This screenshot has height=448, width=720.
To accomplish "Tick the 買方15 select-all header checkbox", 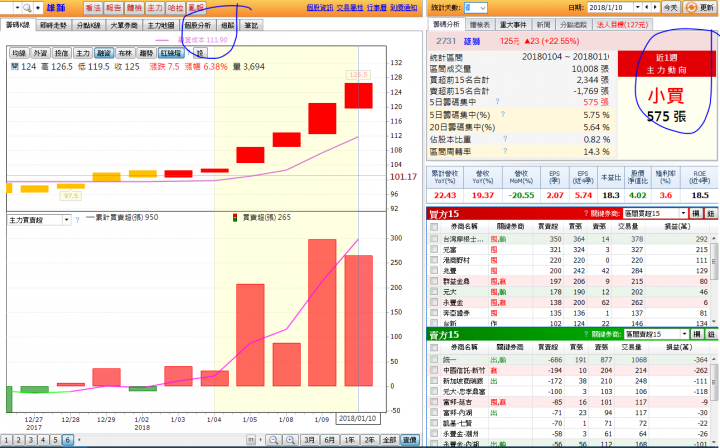I will [x=434, y=227].
